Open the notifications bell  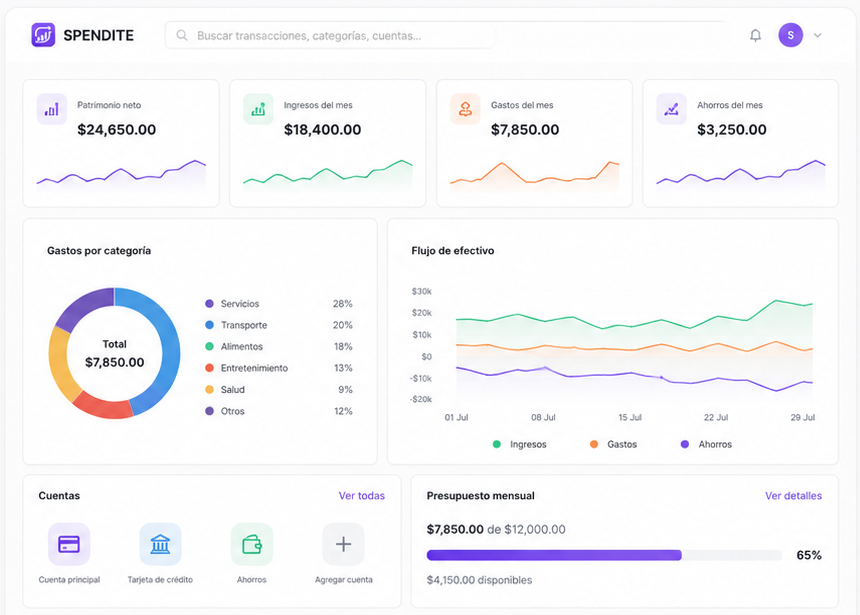click(x=755, y=36)
